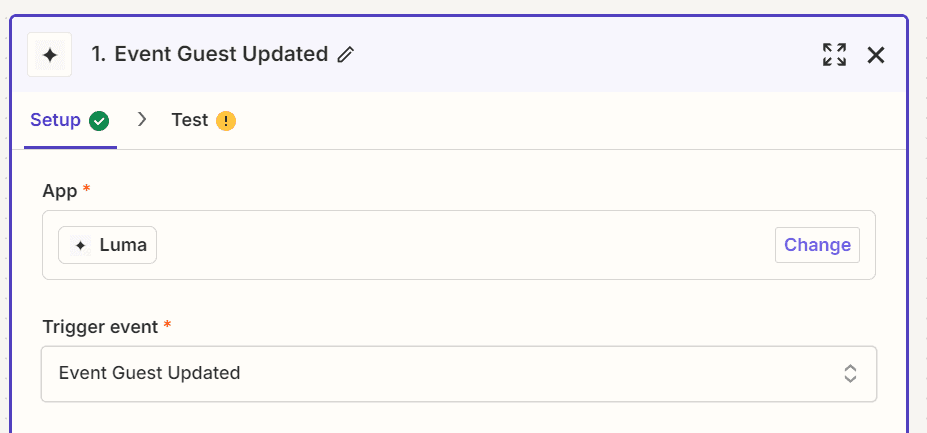Click the 'App' field label
The height and width of the screenshot is (433, 927).
[60, 191]
